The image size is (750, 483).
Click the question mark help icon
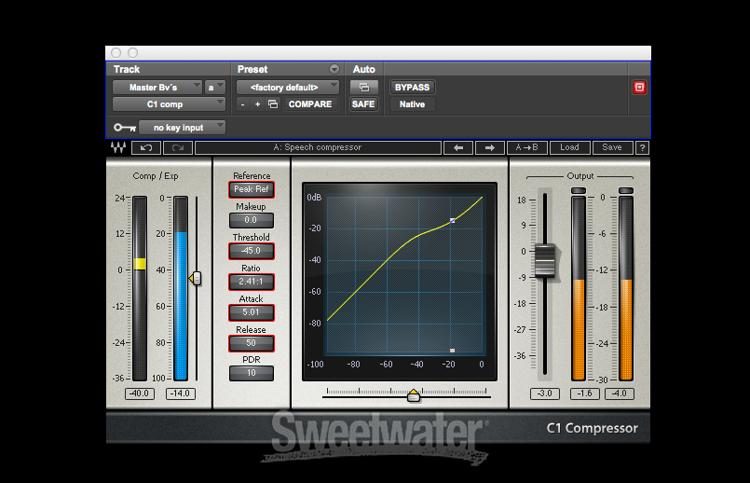642,148
